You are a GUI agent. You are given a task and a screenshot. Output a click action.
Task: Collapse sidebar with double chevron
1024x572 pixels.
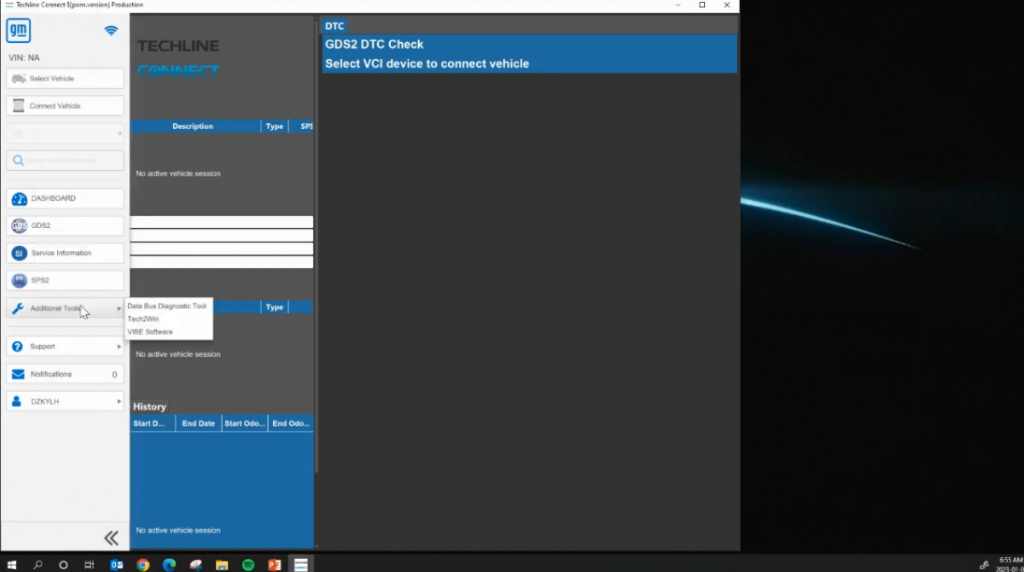click(x=111, y=537)
